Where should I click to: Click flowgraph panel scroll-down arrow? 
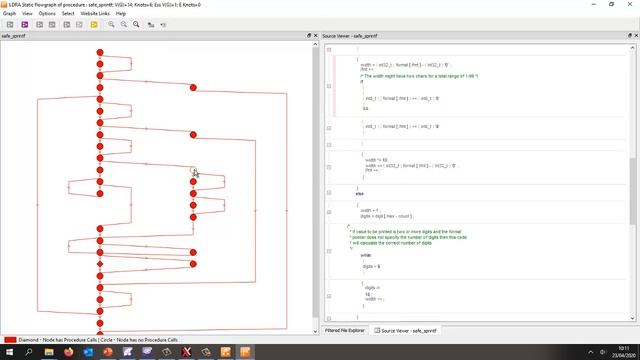point(315,331)
